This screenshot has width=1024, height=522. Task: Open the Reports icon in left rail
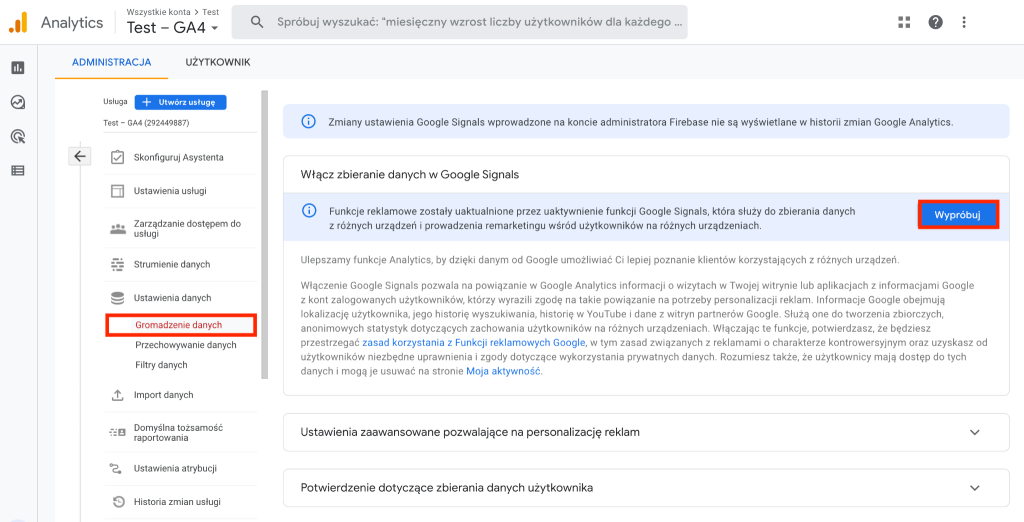pos(18,68)
